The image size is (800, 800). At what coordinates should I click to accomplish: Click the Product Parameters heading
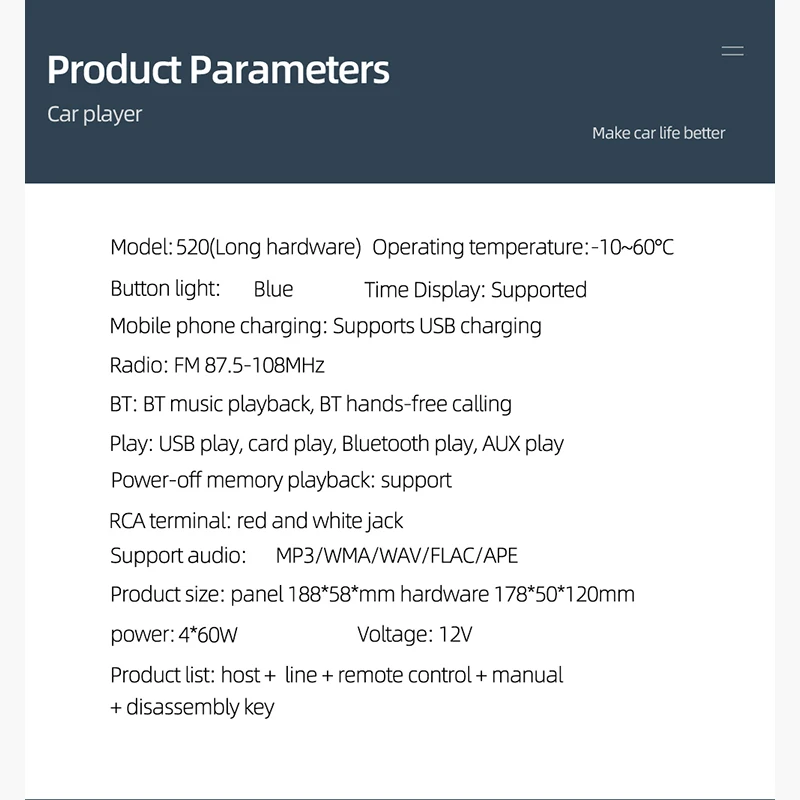click(x=218, y=70)
